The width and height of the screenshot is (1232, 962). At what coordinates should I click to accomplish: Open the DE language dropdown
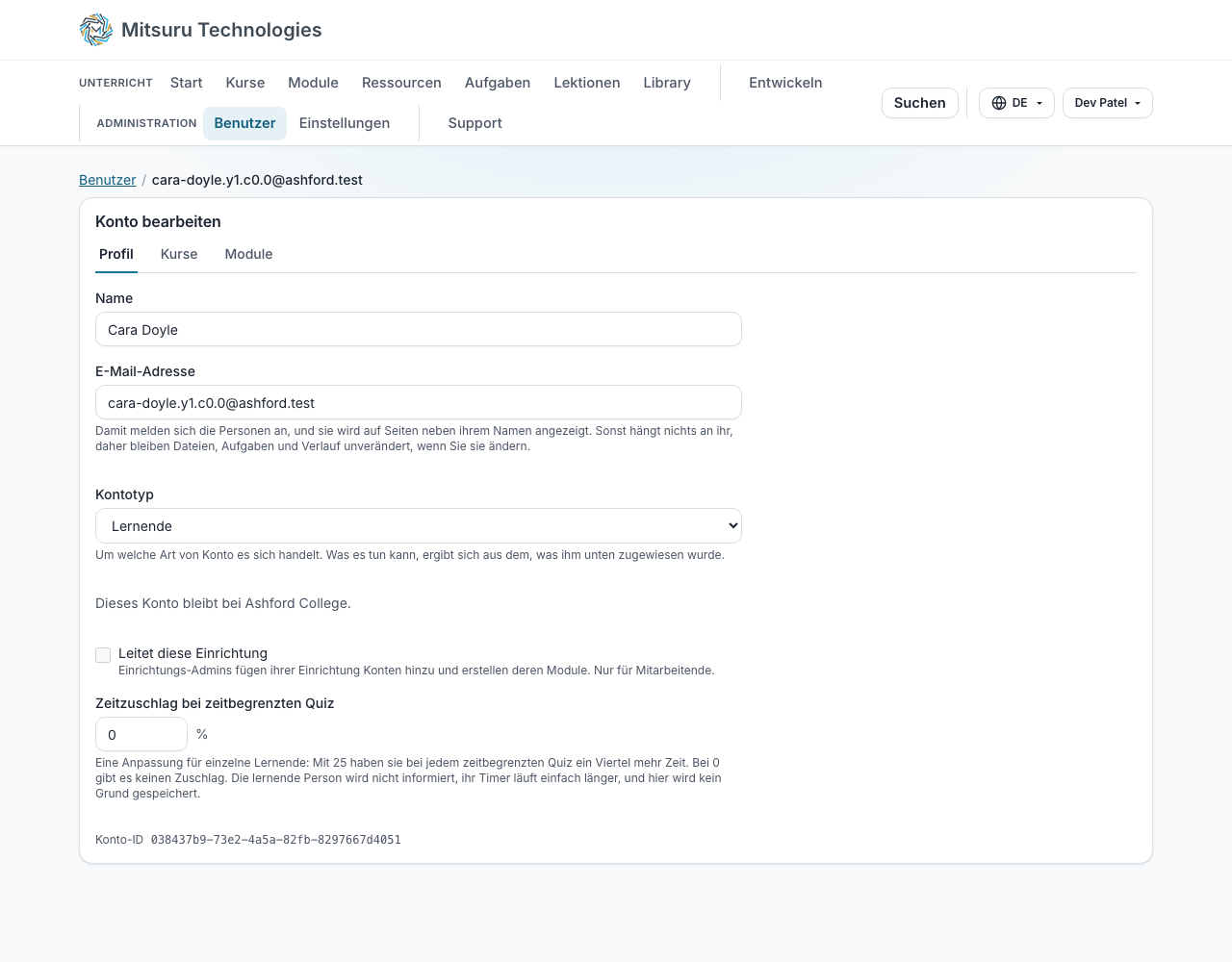[x=1016, y=103]
